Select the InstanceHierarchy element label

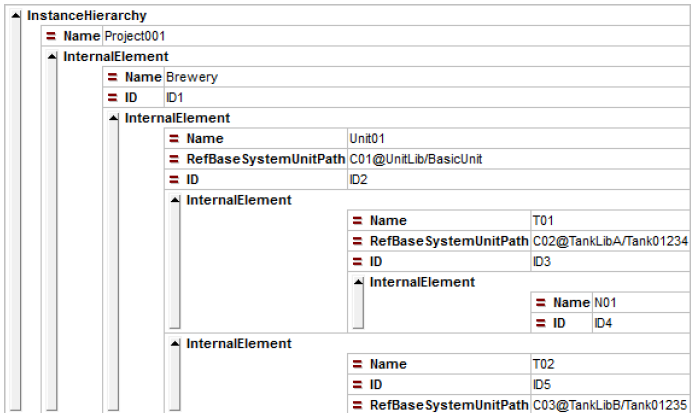[87, 16]
